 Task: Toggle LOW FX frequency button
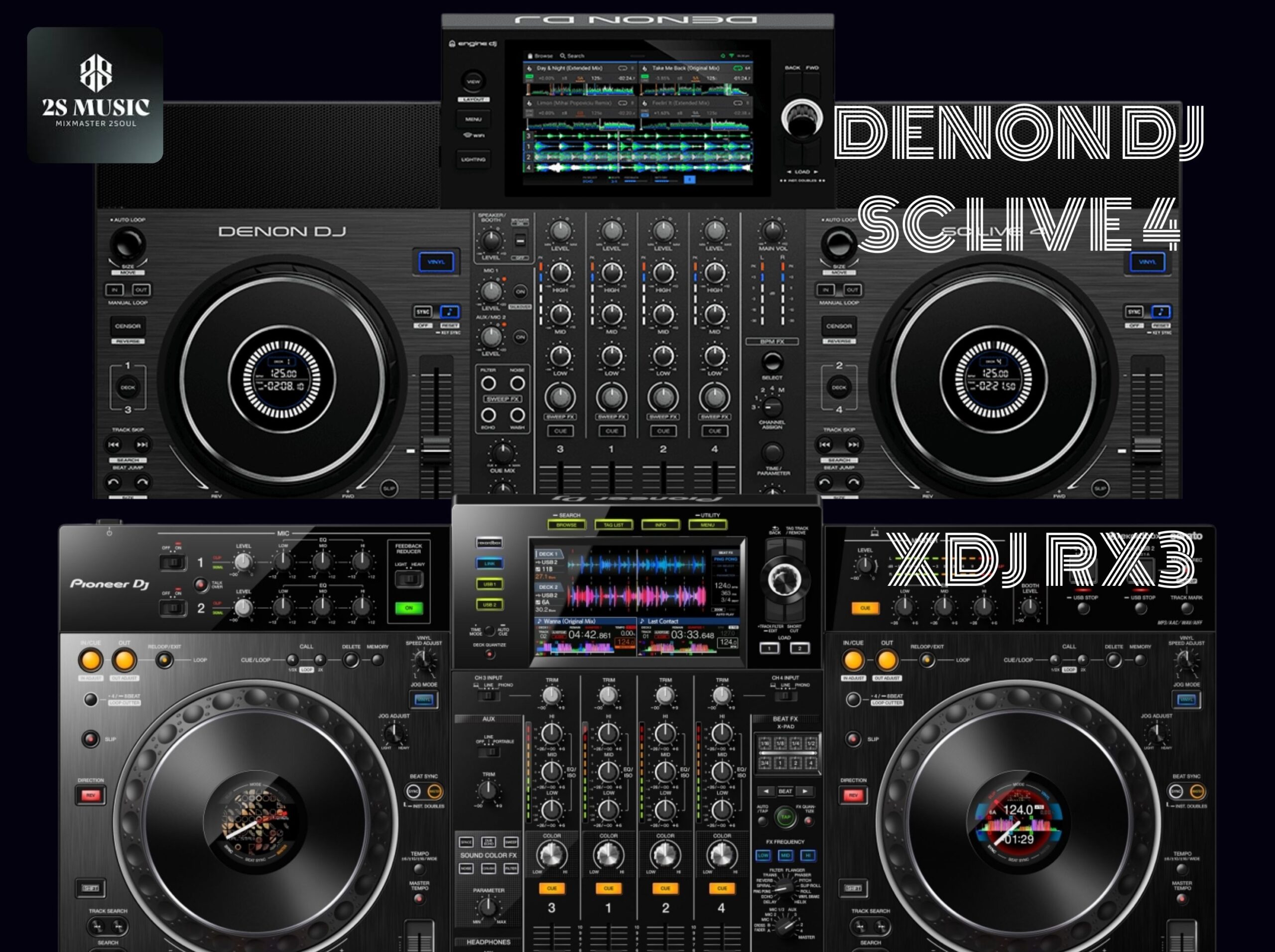[x=763, y=855]
